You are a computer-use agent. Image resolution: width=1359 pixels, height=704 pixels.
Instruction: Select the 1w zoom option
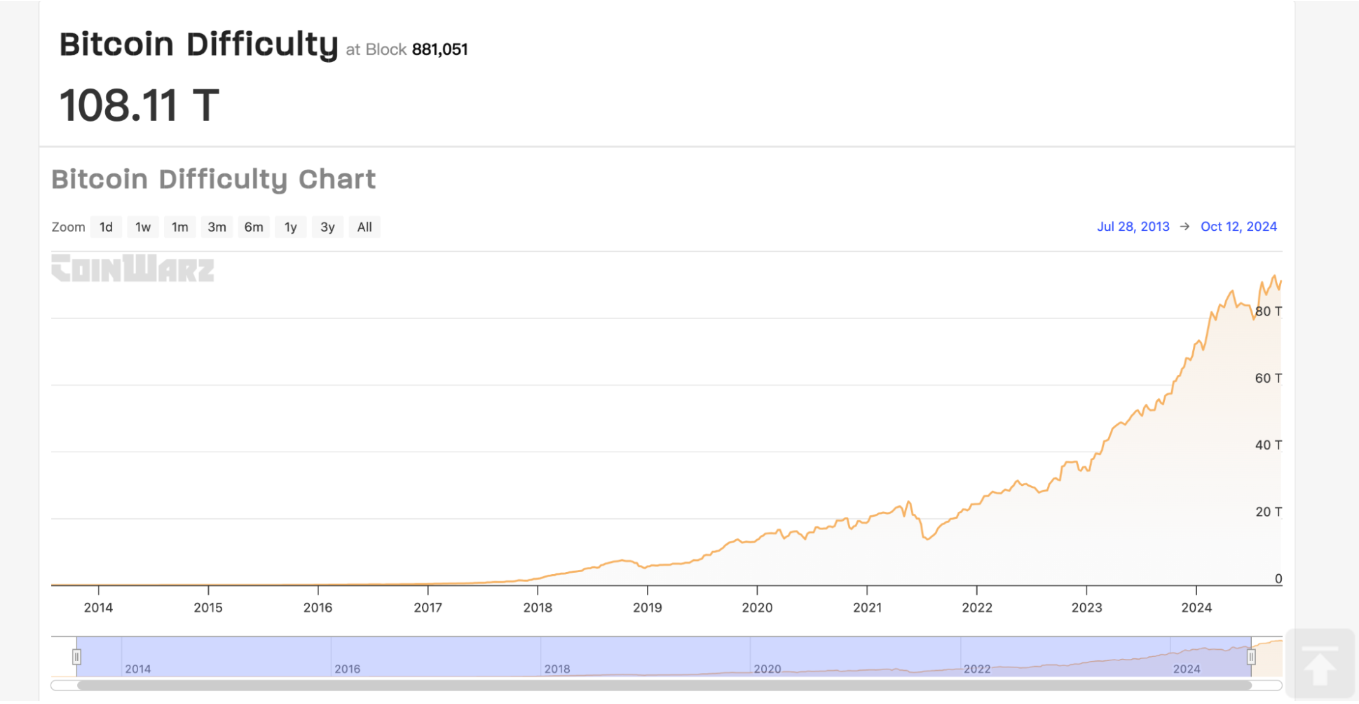tap(143, 227)
